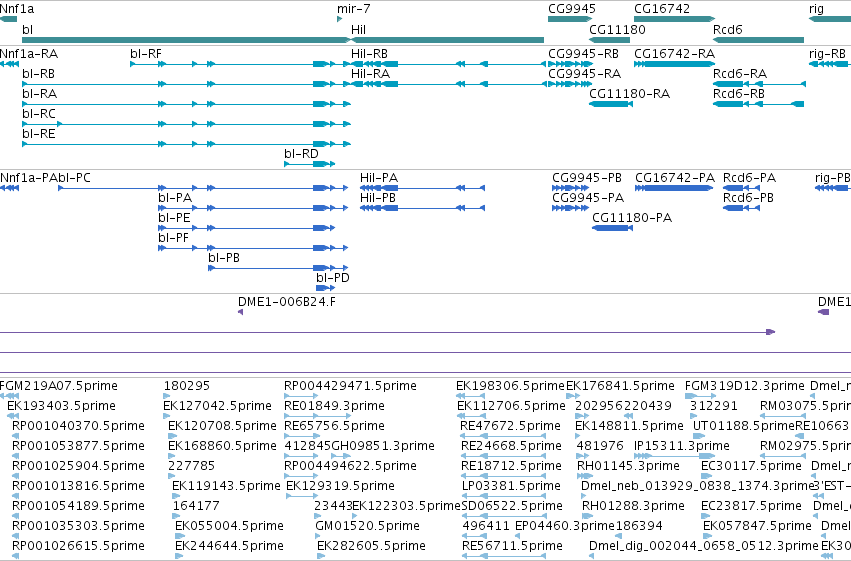
Task: Select the bl-RF transcript label
Action: point(145,54)
